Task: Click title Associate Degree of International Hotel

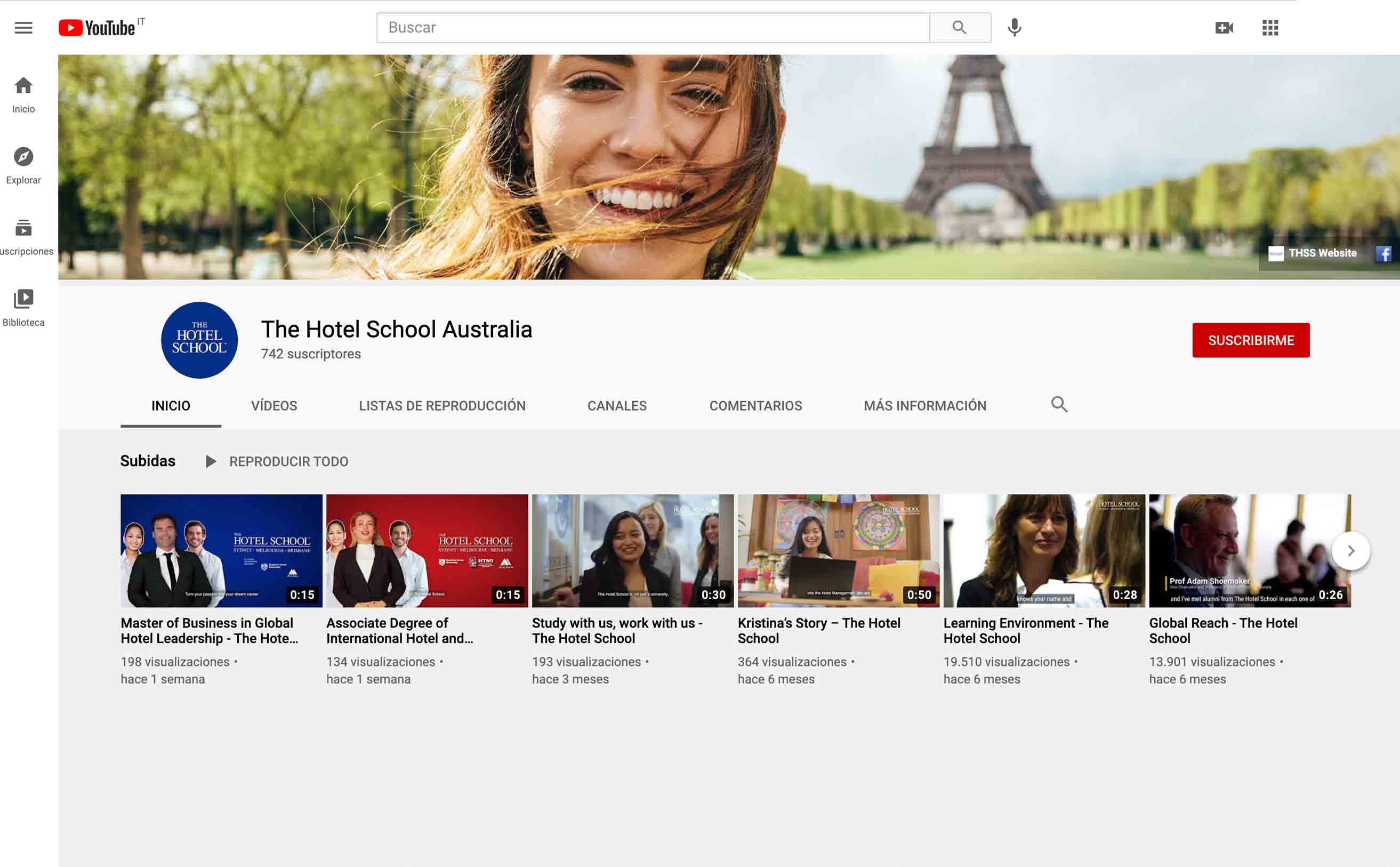Action: point(400,631)
